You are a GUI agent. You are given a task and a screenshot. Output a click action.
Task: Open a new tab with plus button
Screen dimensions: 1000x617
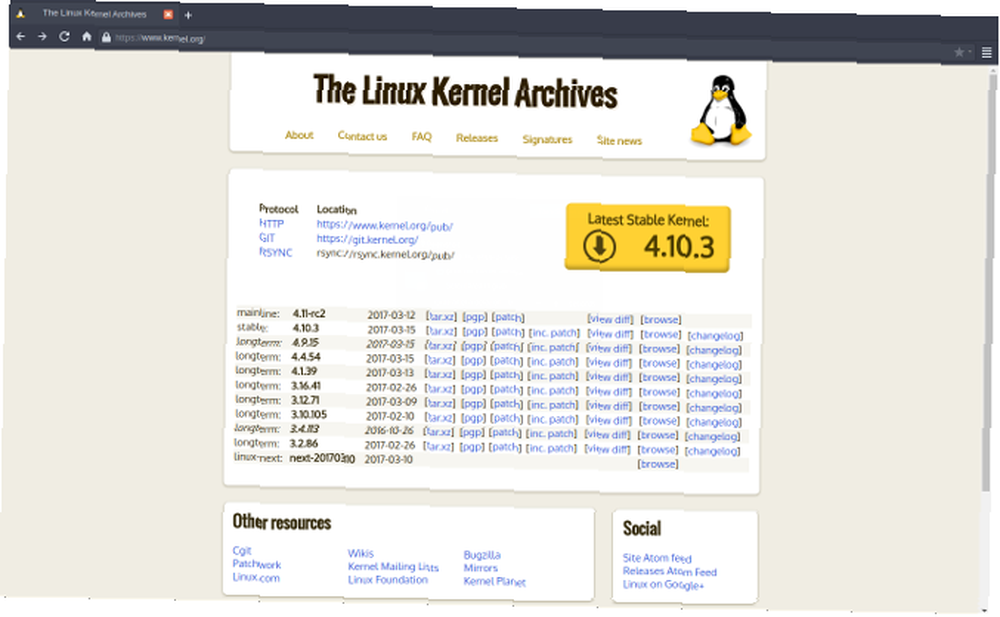(188, 15)
